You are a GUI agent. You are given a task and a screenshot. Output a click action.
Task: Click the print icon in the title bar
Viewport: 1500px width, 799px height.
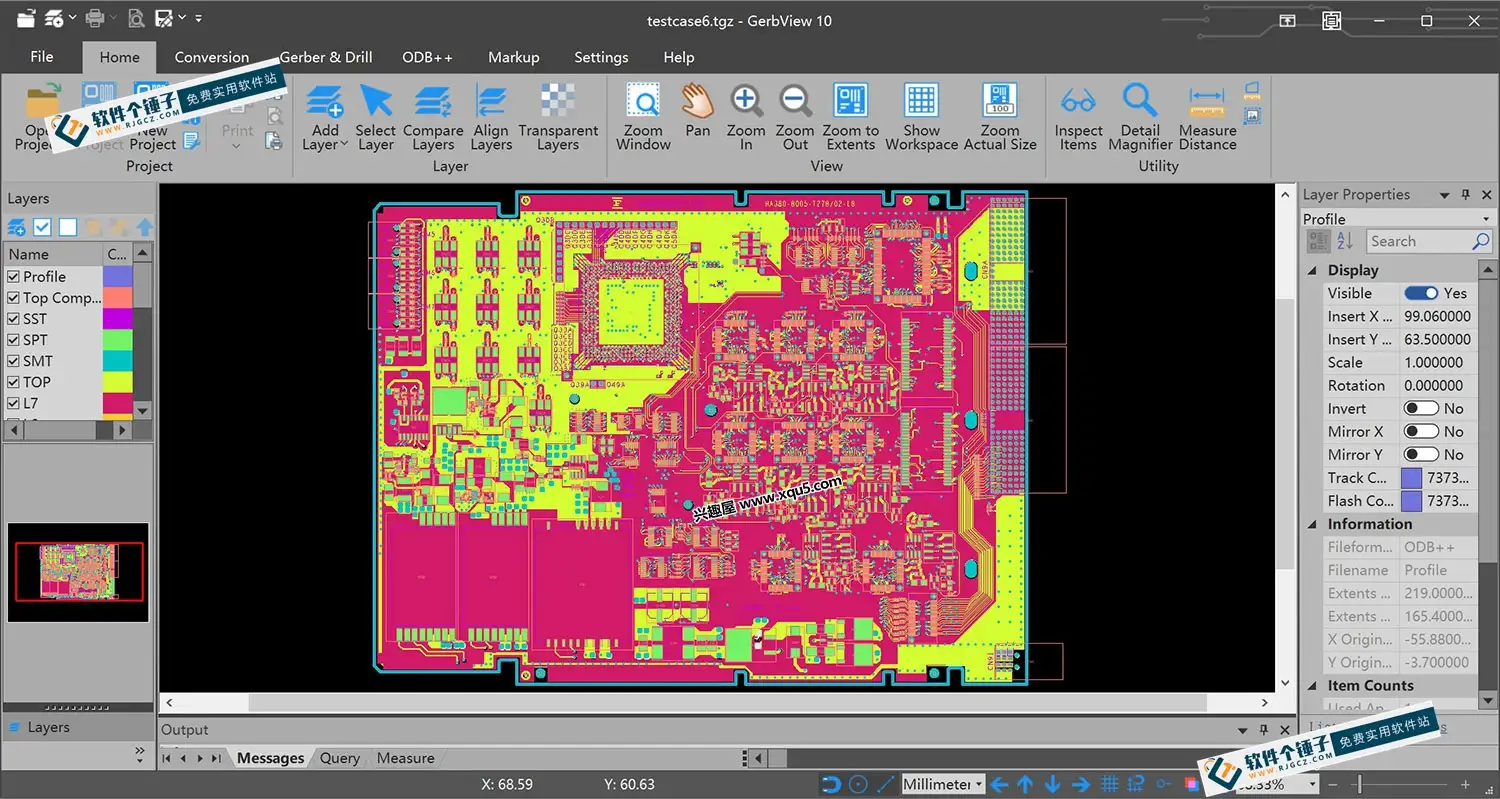[95, 18]
